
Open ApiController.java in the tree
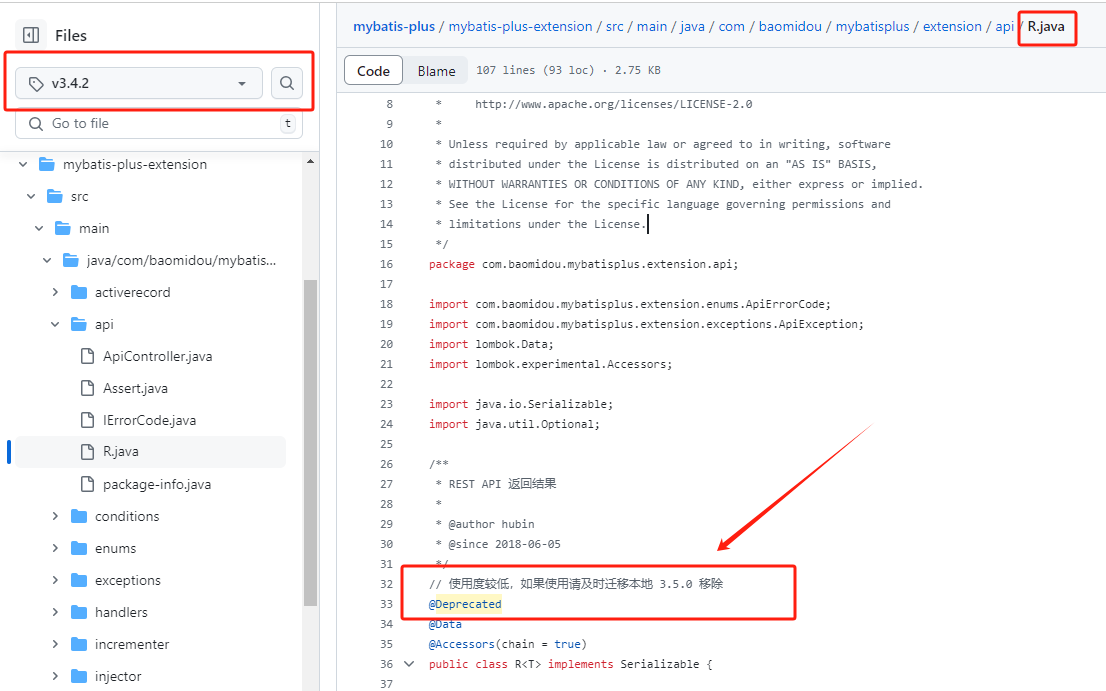pos(157,356)
